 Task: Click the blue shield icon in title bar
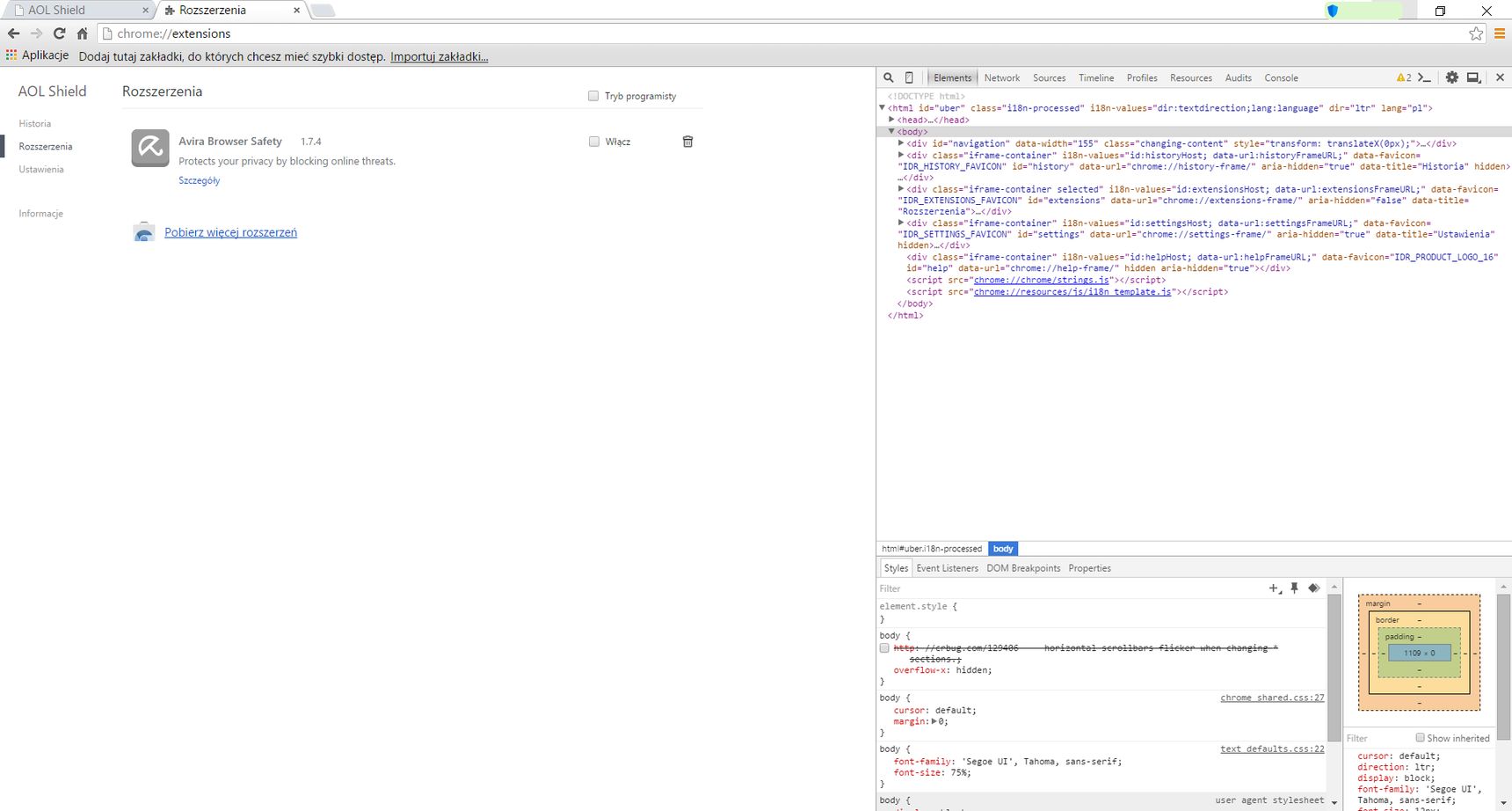[1333, 11]
